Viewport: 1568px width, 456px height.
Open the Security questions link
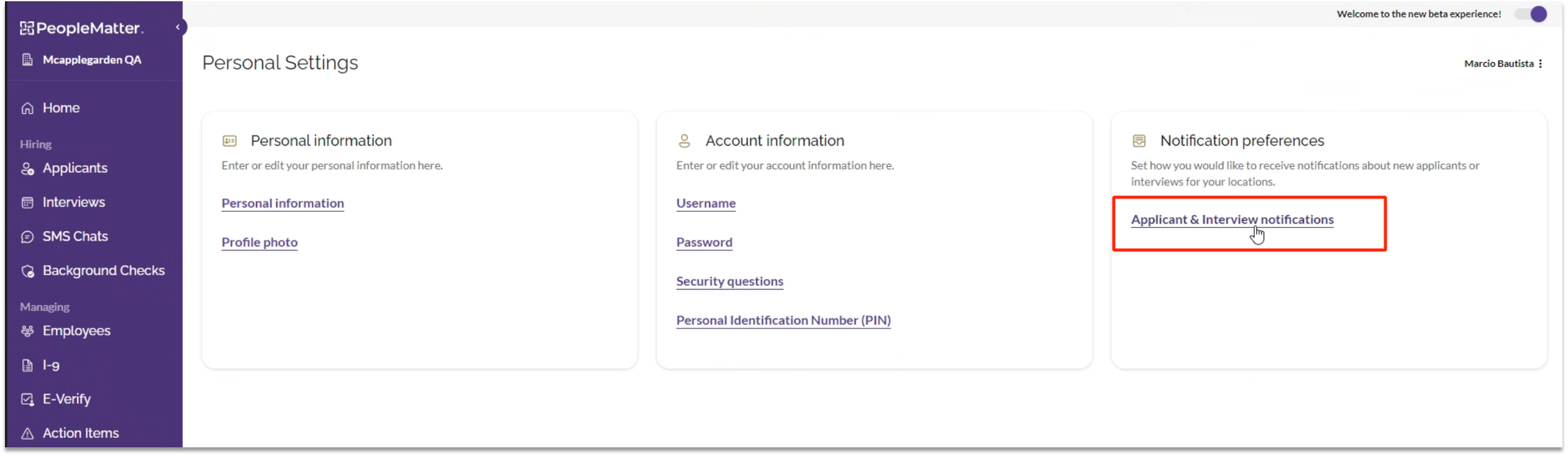click(729, 281)
